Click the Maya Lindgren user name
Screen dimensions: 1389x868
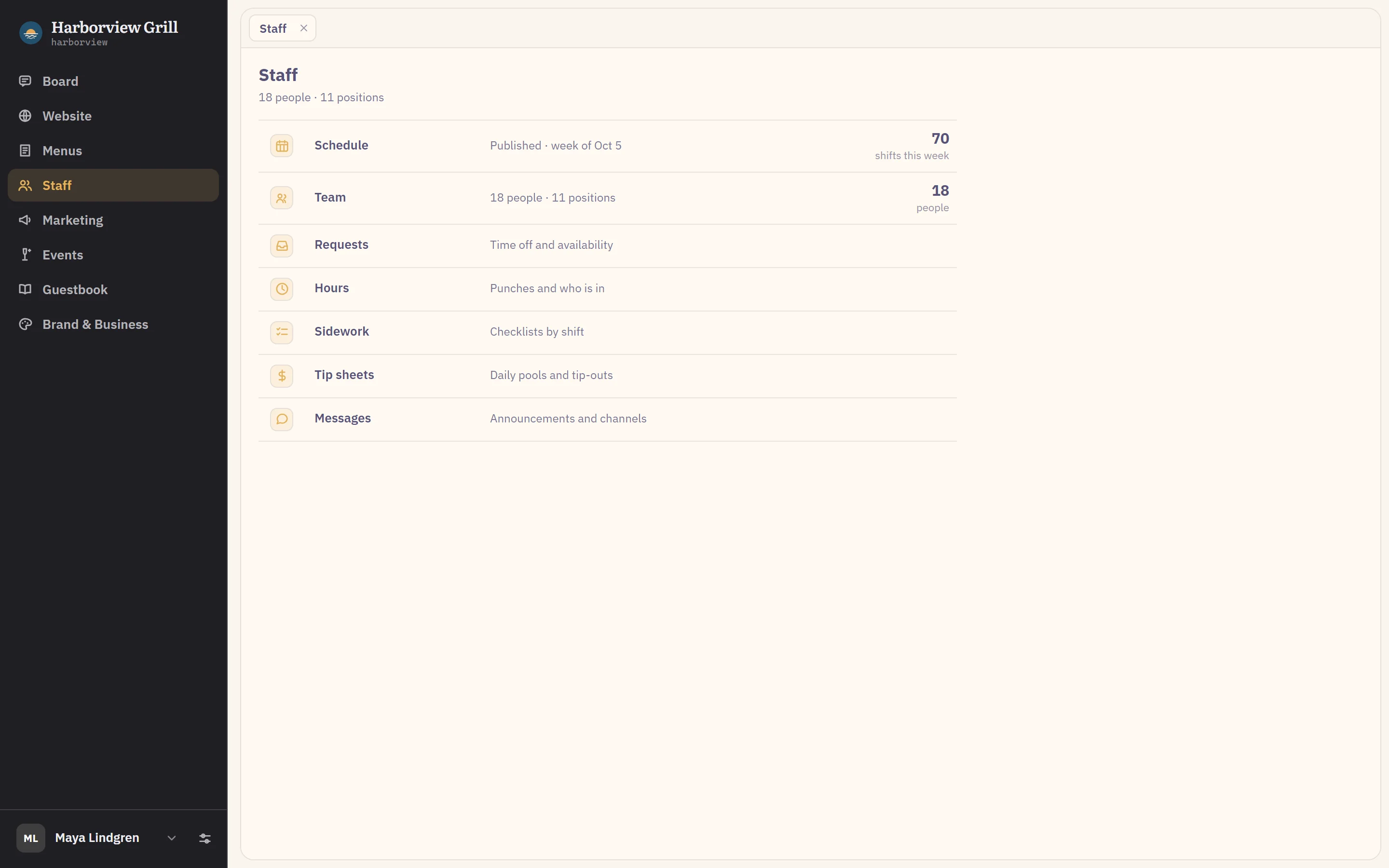(97, 838)
